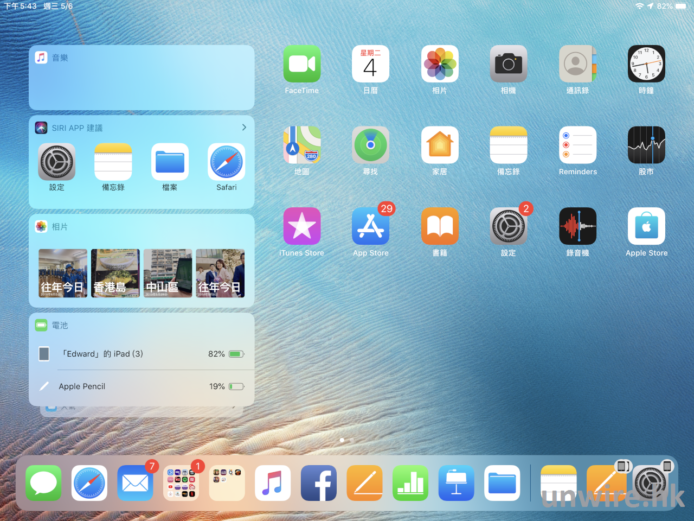694x521 pixels.
Task: Launch the Voice Memos app
Action: coord(577,226)
